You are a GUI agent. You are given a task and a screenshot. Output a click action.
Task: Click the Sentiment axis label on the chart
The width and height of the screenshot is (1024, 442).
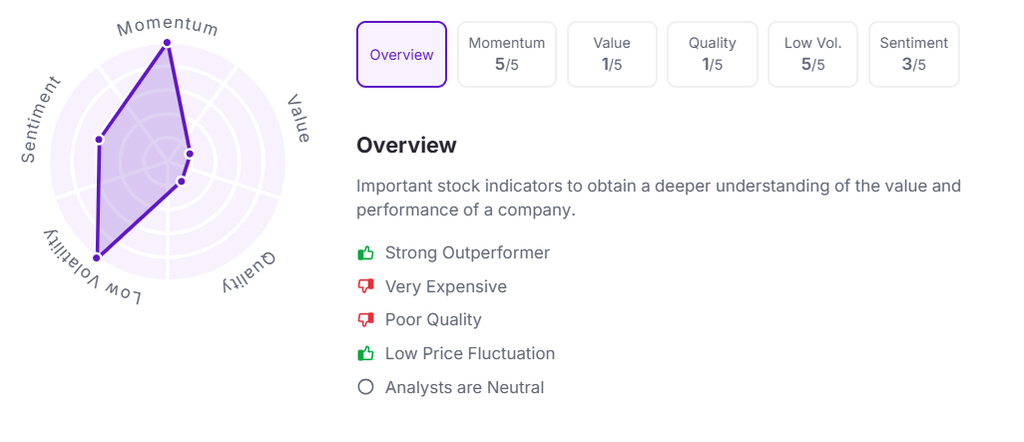pos(42,120)
